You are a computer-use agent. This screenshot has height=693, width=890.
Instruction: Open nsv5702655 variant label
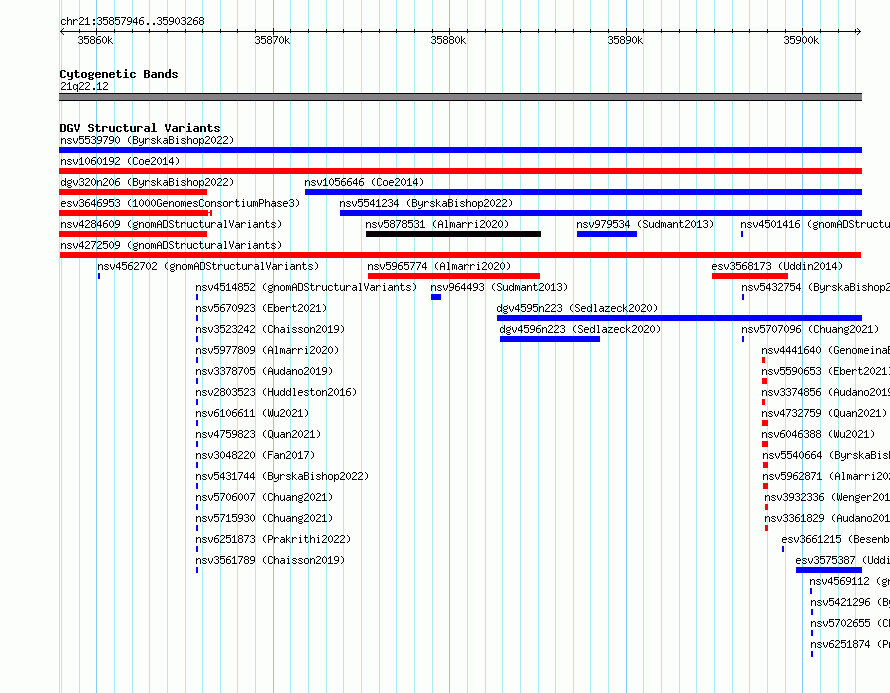850,623
